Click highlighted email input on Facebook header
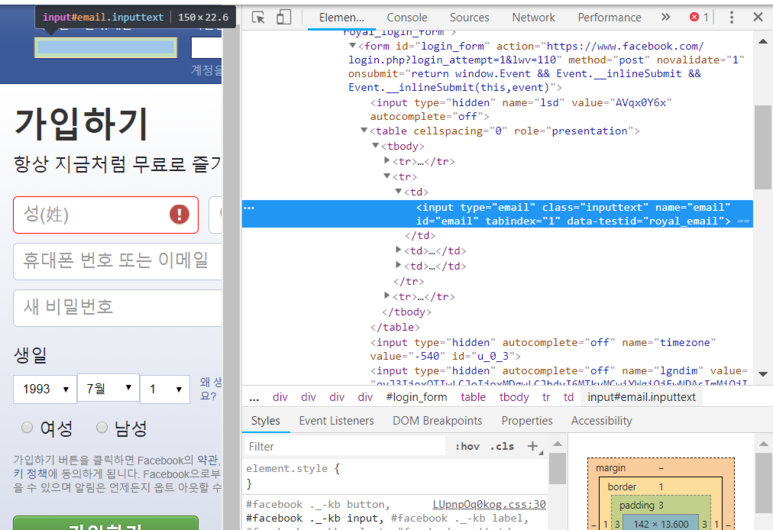 click(105, 48)
